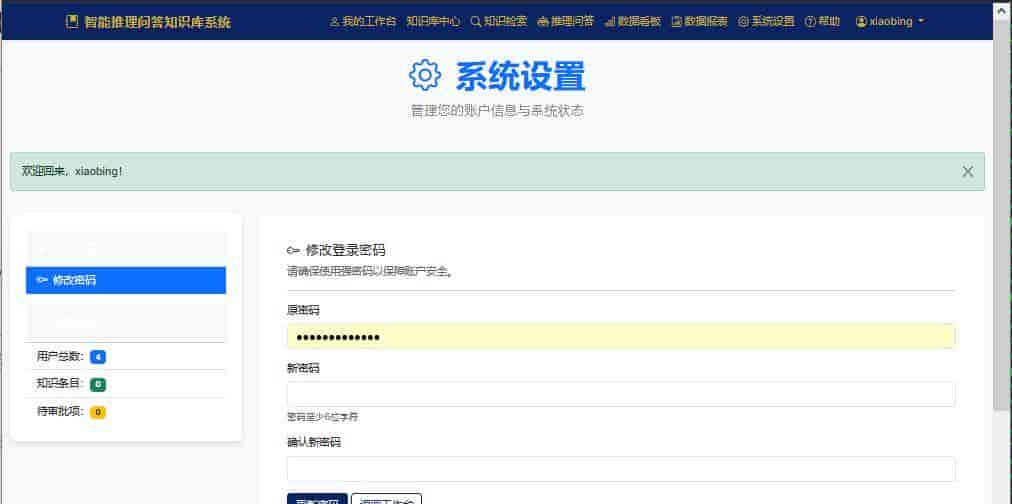This screenshot has height=504, width=1012.
Task: Expand the xiaobing user dropdown
Action: 889,21
